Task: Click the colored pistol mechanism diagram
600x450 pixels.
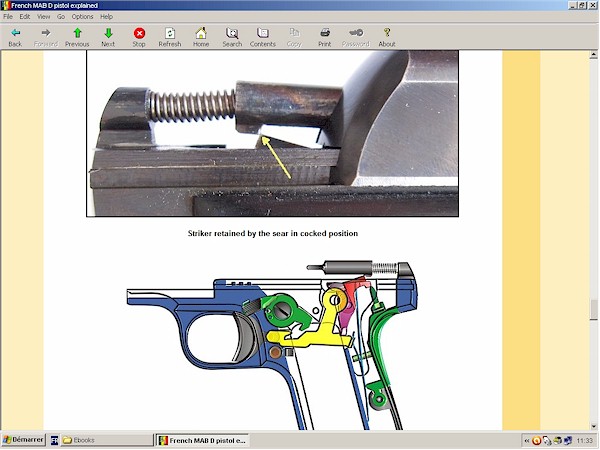Action: (x=272, y=345)
